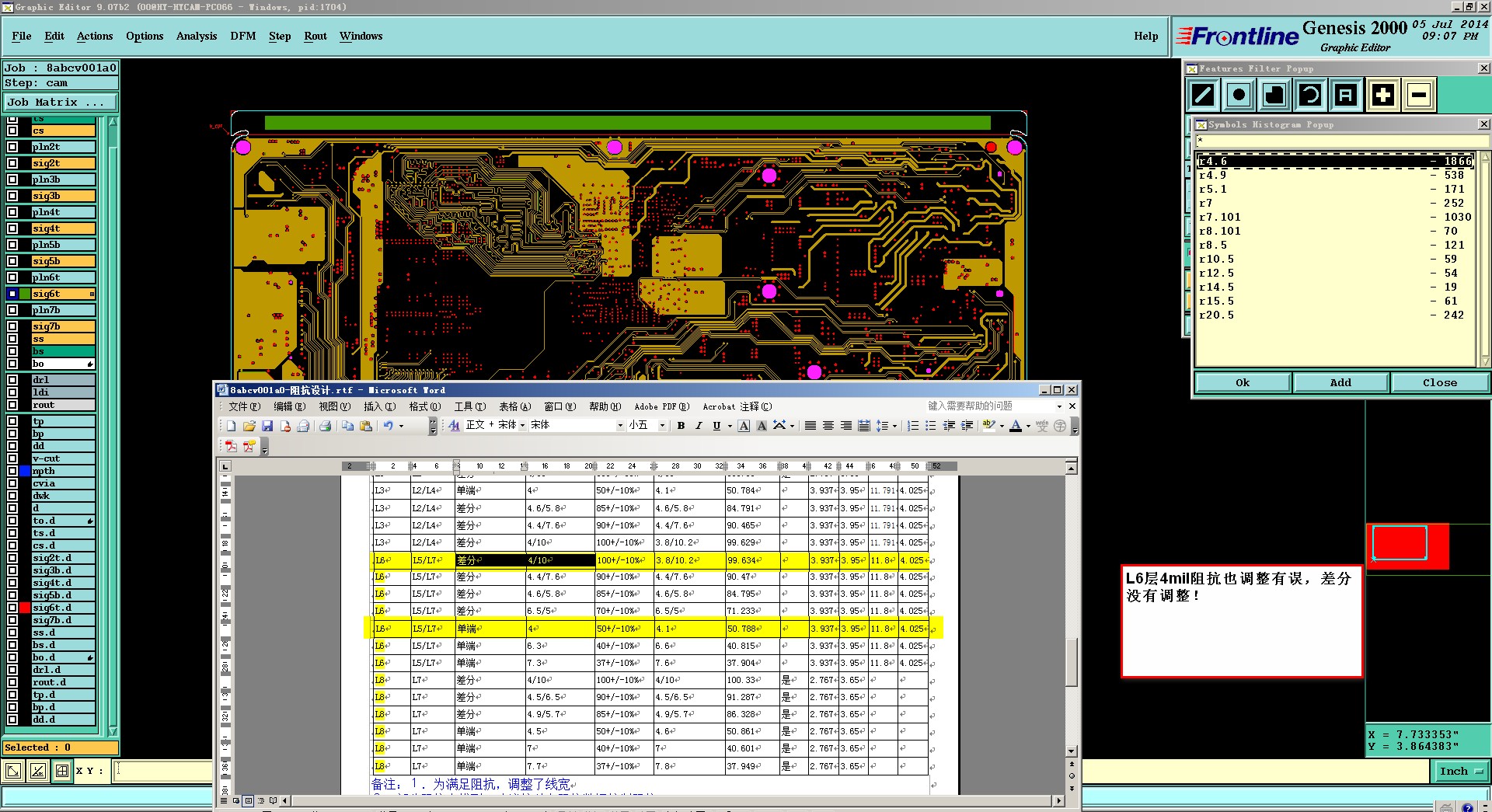Open the Word font size dropdown
Image resolution: width=1492 pixels, height=812 pixels.
662,426
